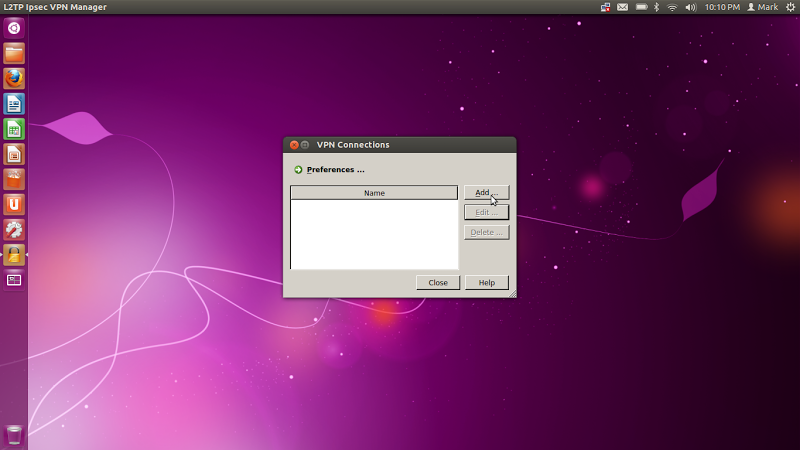The width and height of the screenshot is (800, 450).
Task: Open the 10:10 PM clock menu
Action: click(x=722, y=7)
